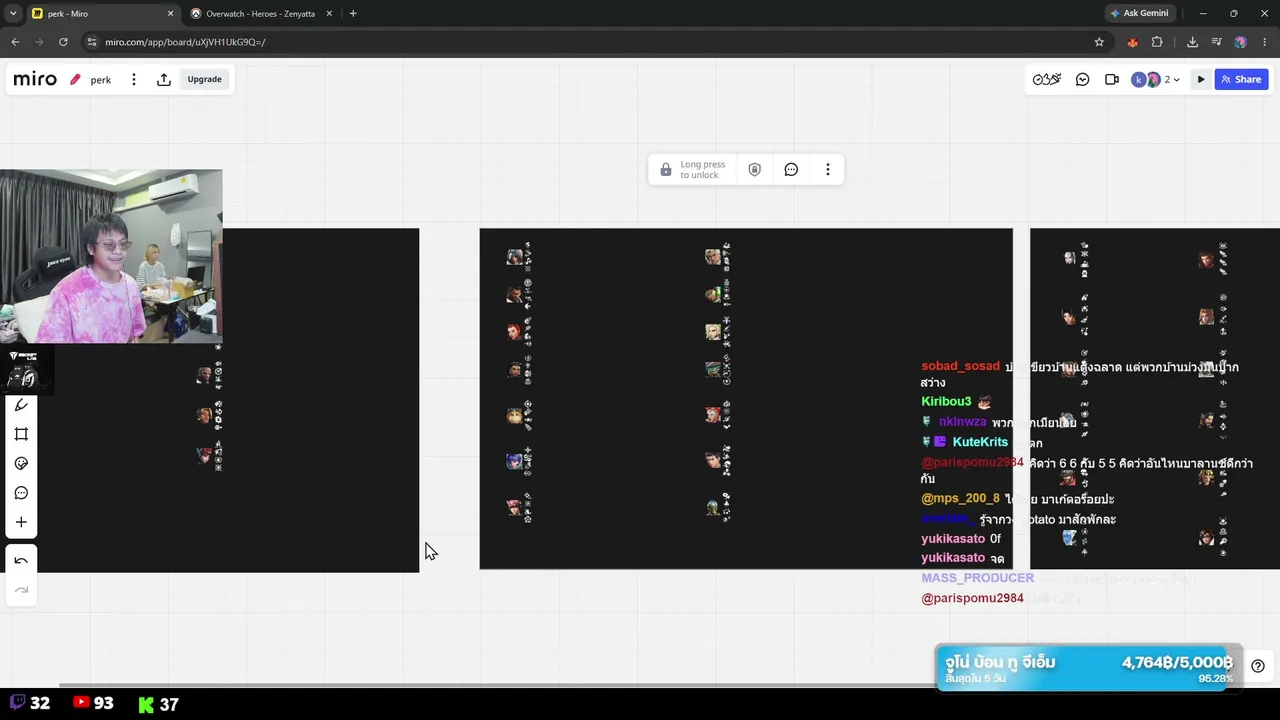This screenshot has width=1280, height=720.
Task: Click Ask Gemini button
Action: click(x=1139, y=14)
